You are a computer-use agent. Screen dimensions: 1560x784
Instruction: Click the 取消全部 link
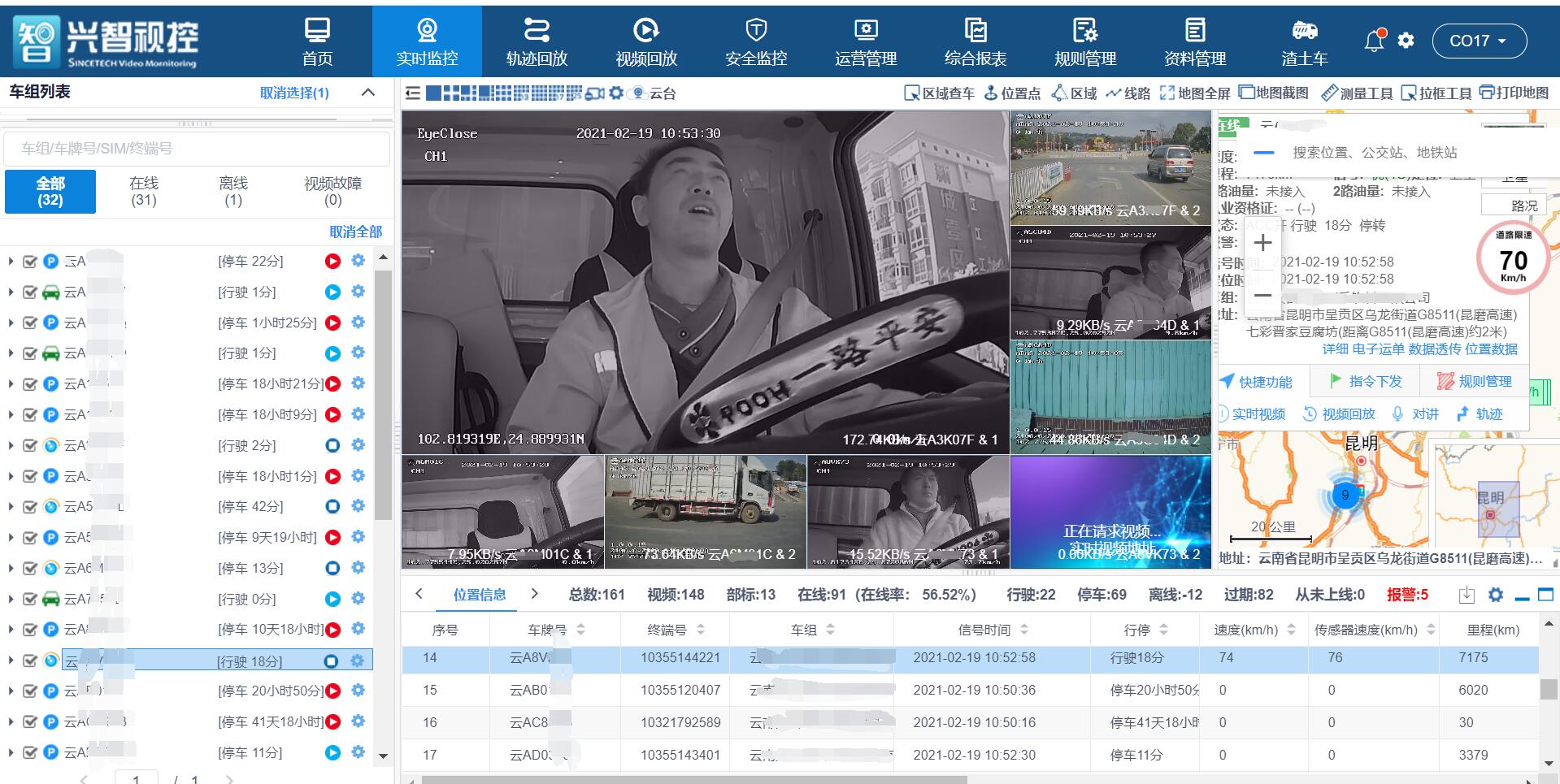(x=355, y=232)
